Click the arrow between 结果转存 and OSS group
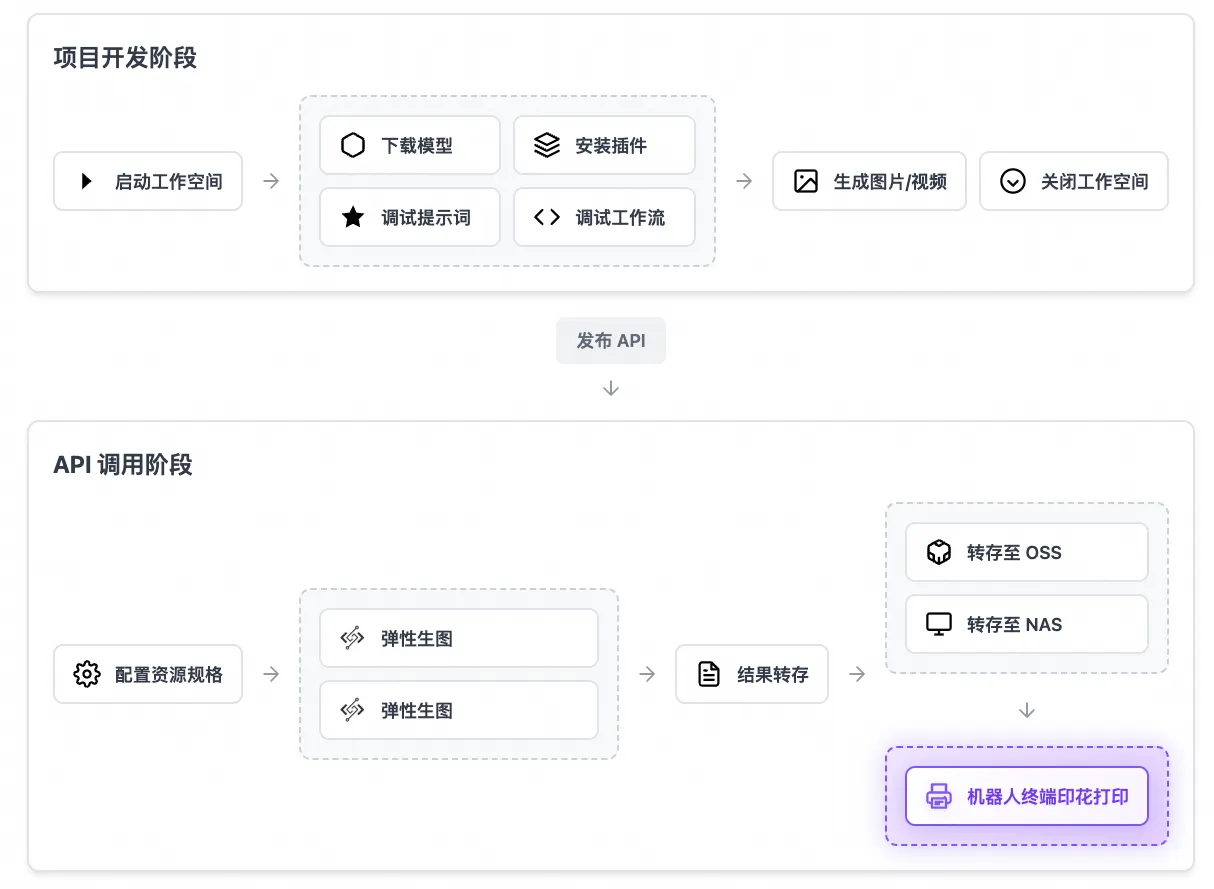The height and width of the screenshot is (889, 1214). (x=857, y=674)
